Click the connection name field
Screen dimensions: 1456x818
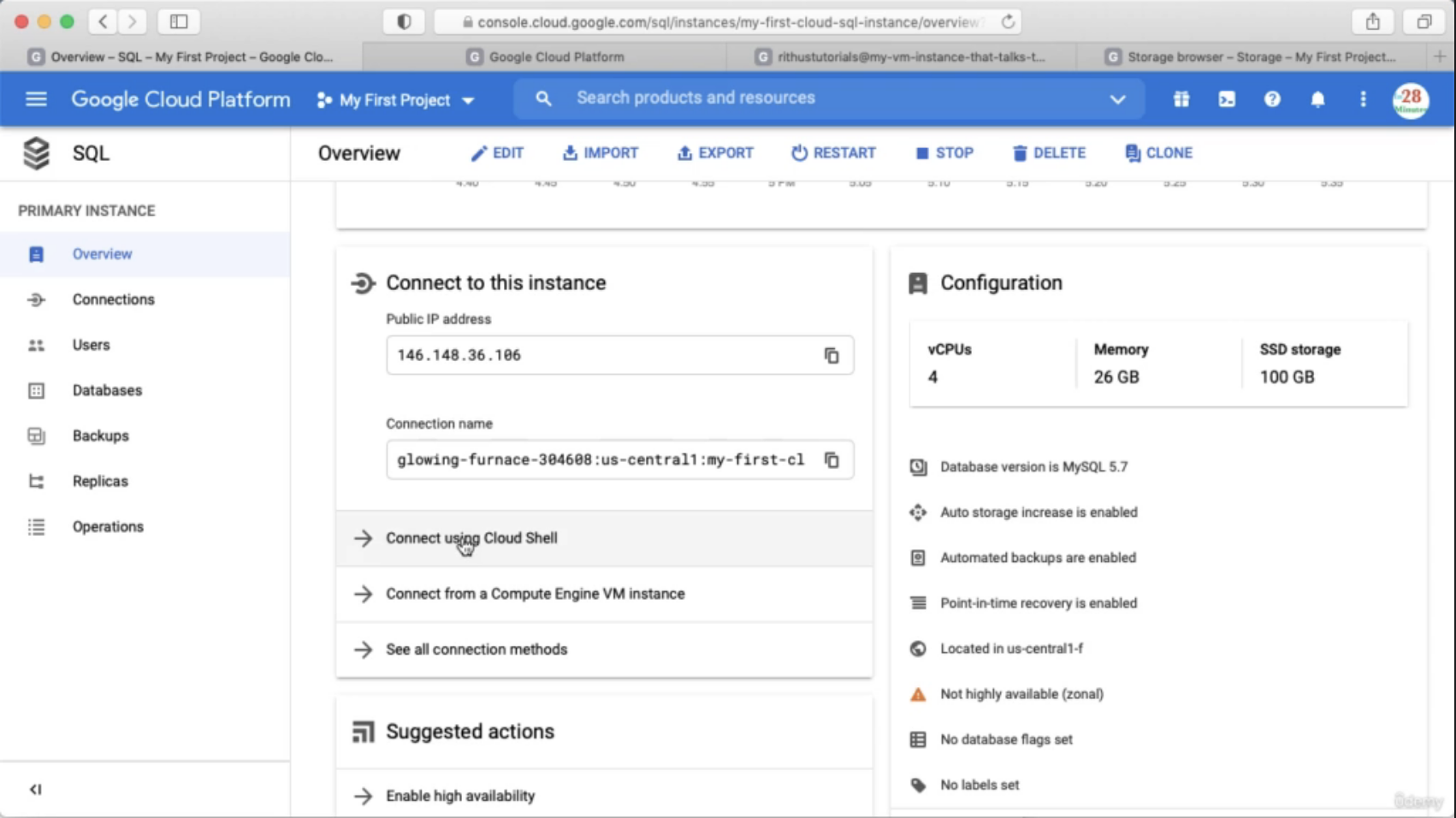pyautogui.click(x=619, y=459)
